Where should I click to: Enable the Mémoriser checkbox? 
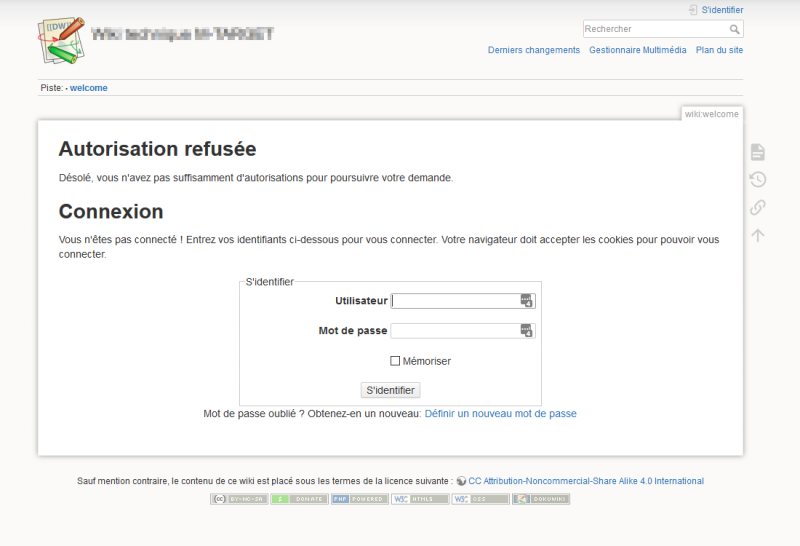click(x=395, y=361)
